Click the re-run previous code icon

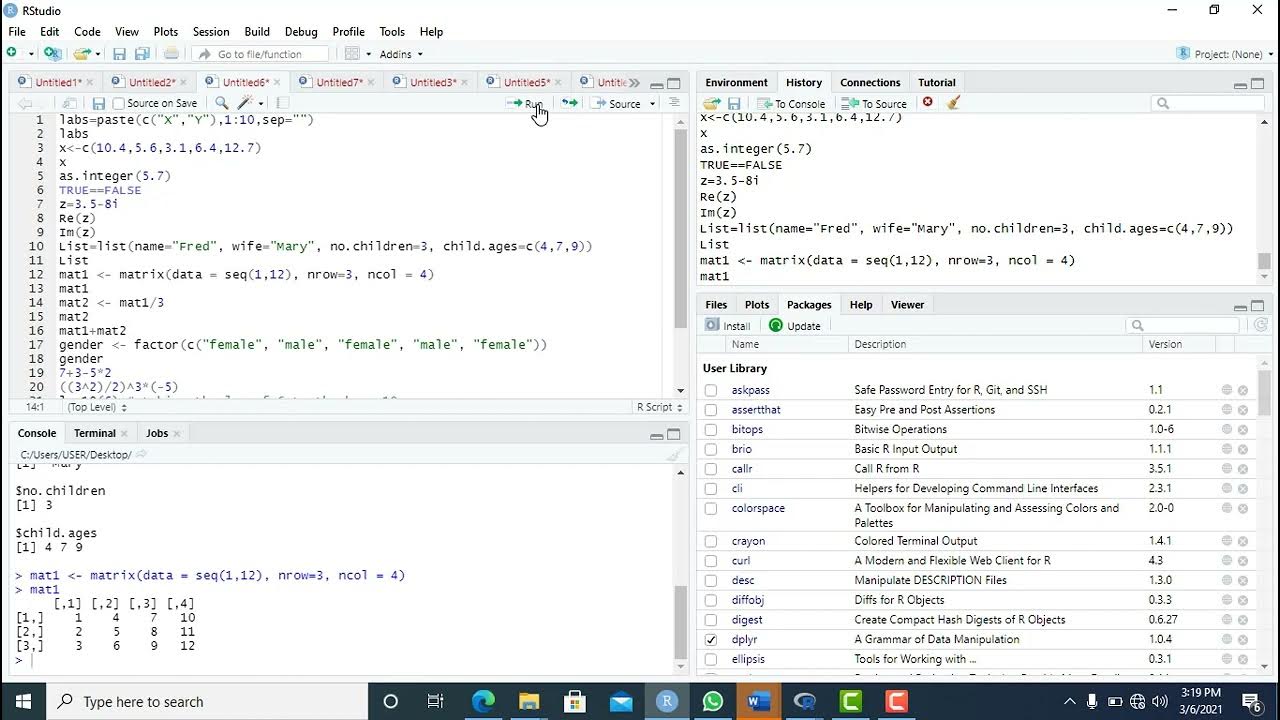[x=569, y=103]
